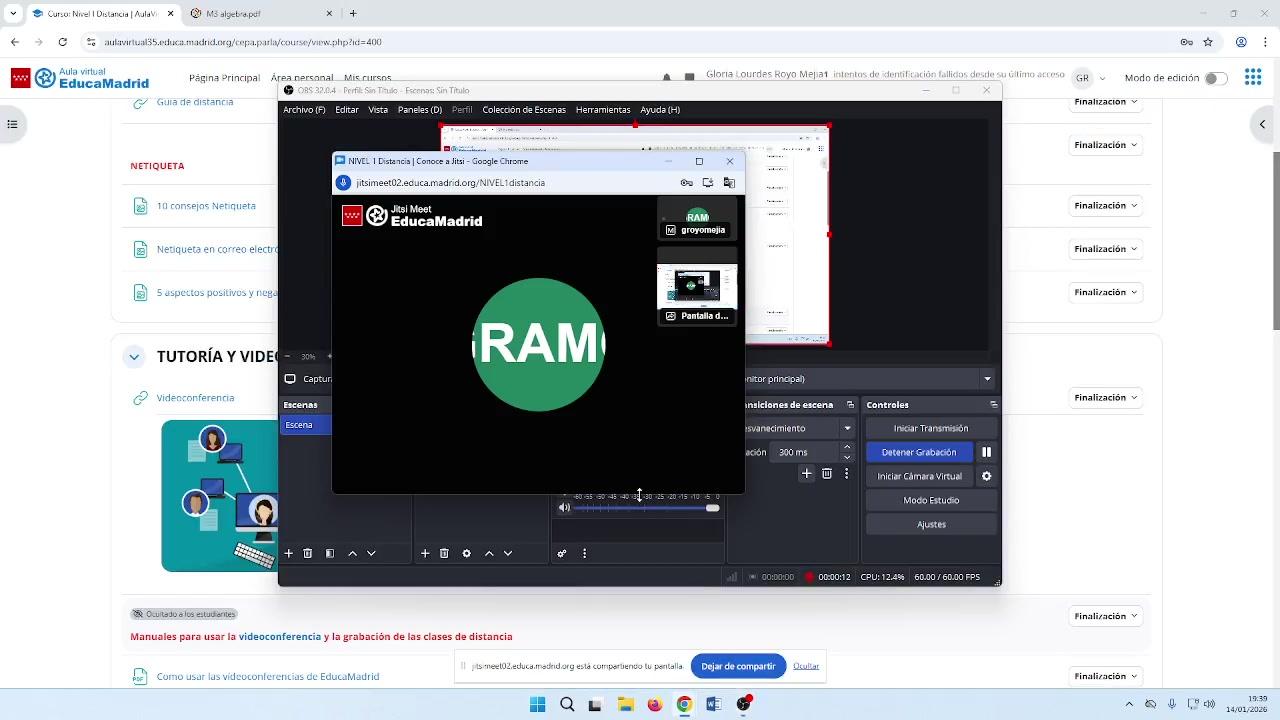Open source properties gear in Sources panel
This screenshot has width=1280, height=720.
click(466, 553)
